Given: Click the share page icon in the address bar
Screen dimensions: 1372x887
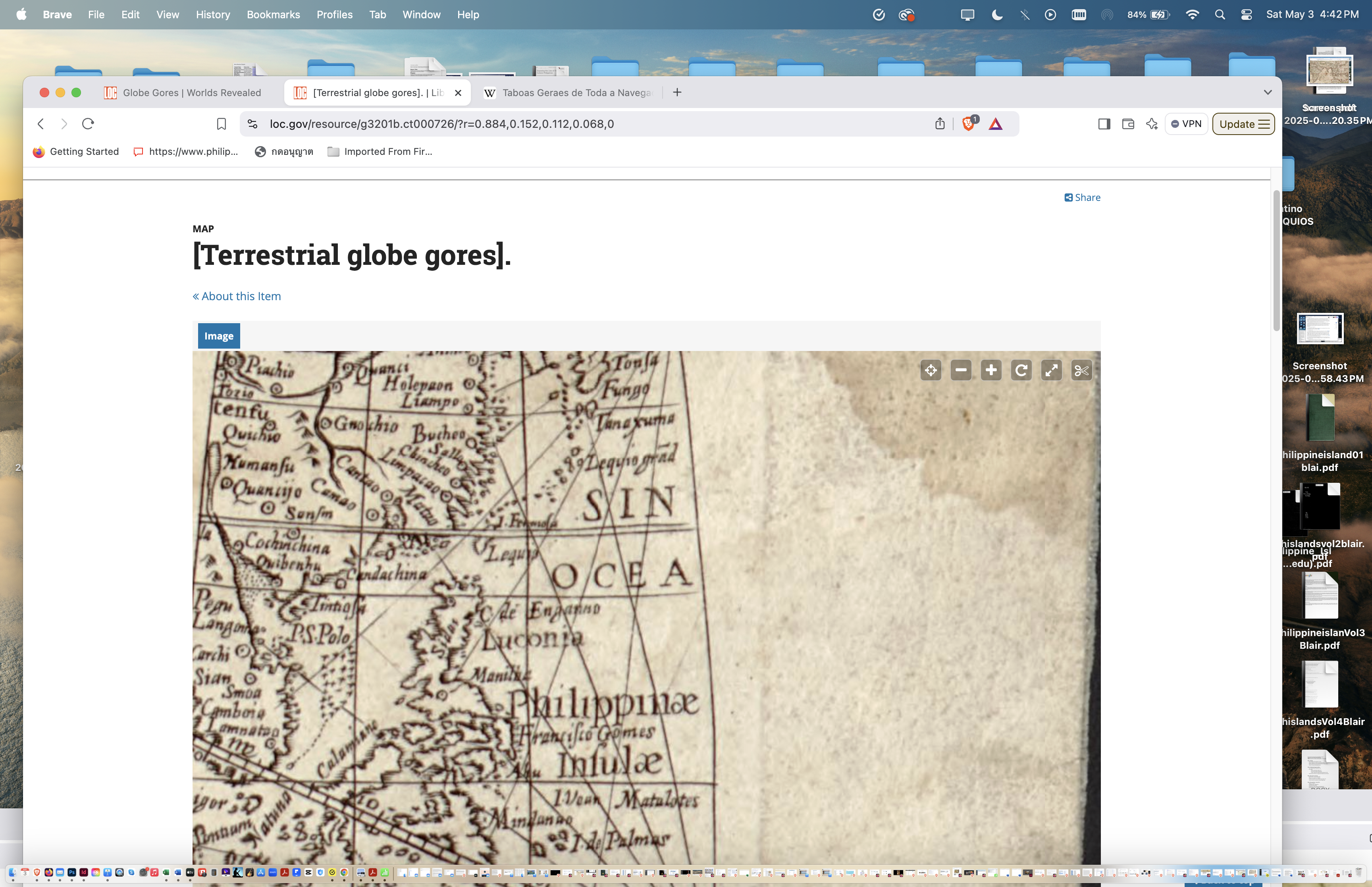Looking at the screenshot, I should pyautogui.click(x=940, y=124).
